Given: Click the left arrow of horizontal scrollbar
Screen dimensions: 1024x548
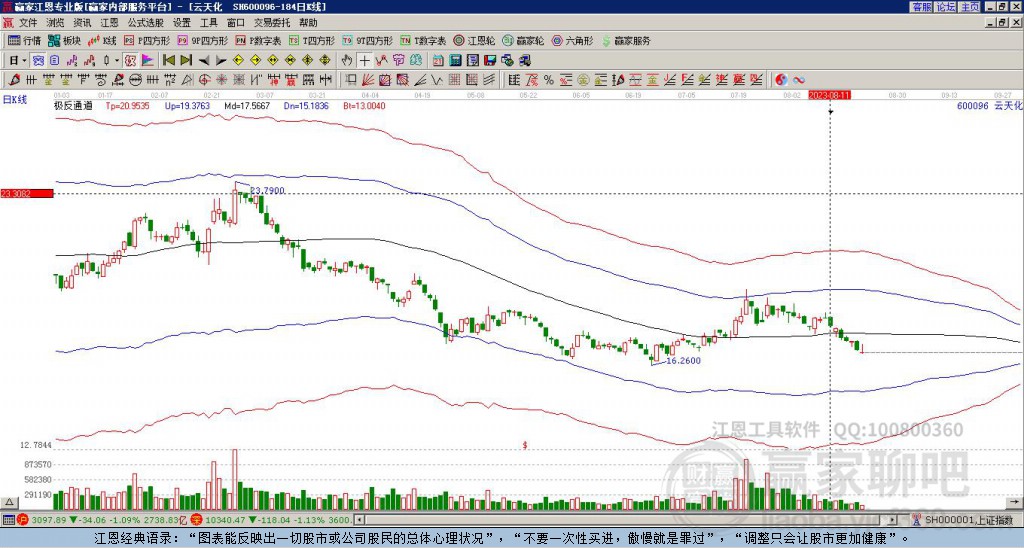Looking at the screenshot, I should [x=359, y=520].
